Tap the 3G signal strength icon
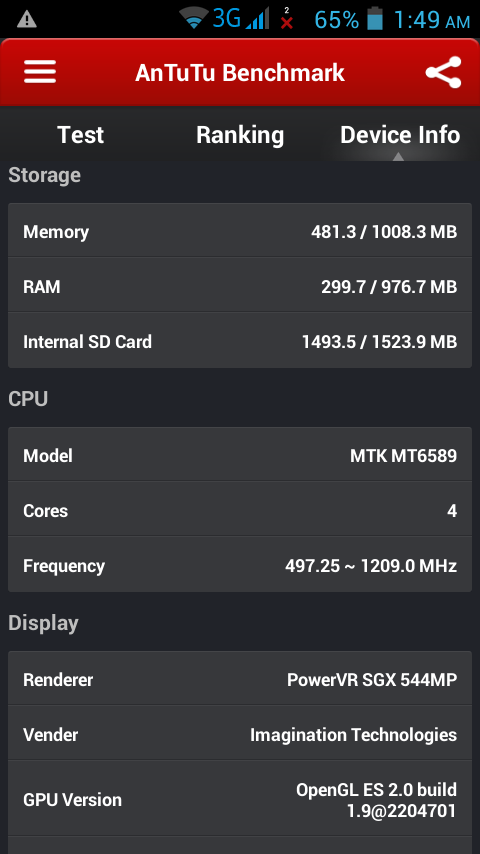480x854 pixels. click(241, 19)
